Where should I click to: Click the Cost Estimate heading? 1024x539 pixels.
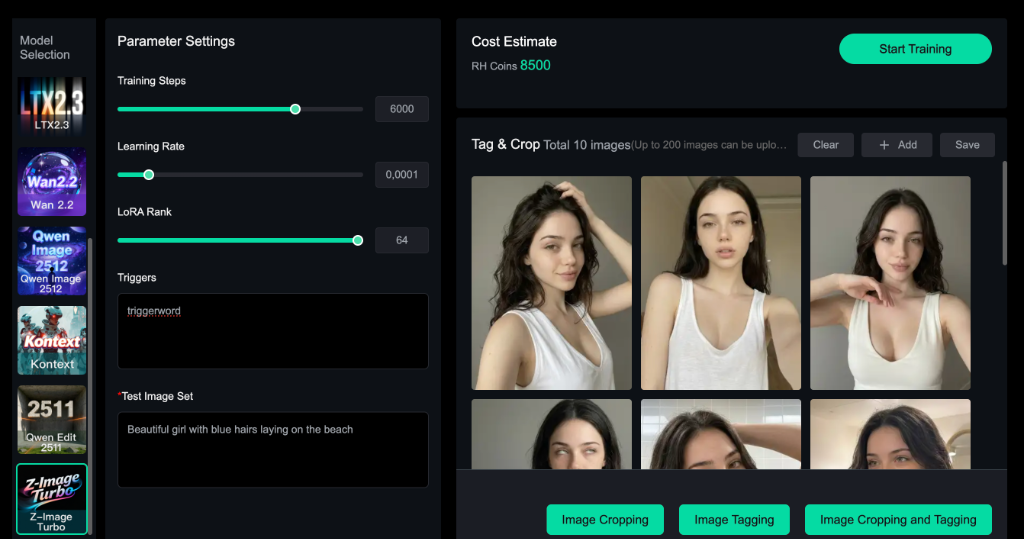[x=514, y=42]
